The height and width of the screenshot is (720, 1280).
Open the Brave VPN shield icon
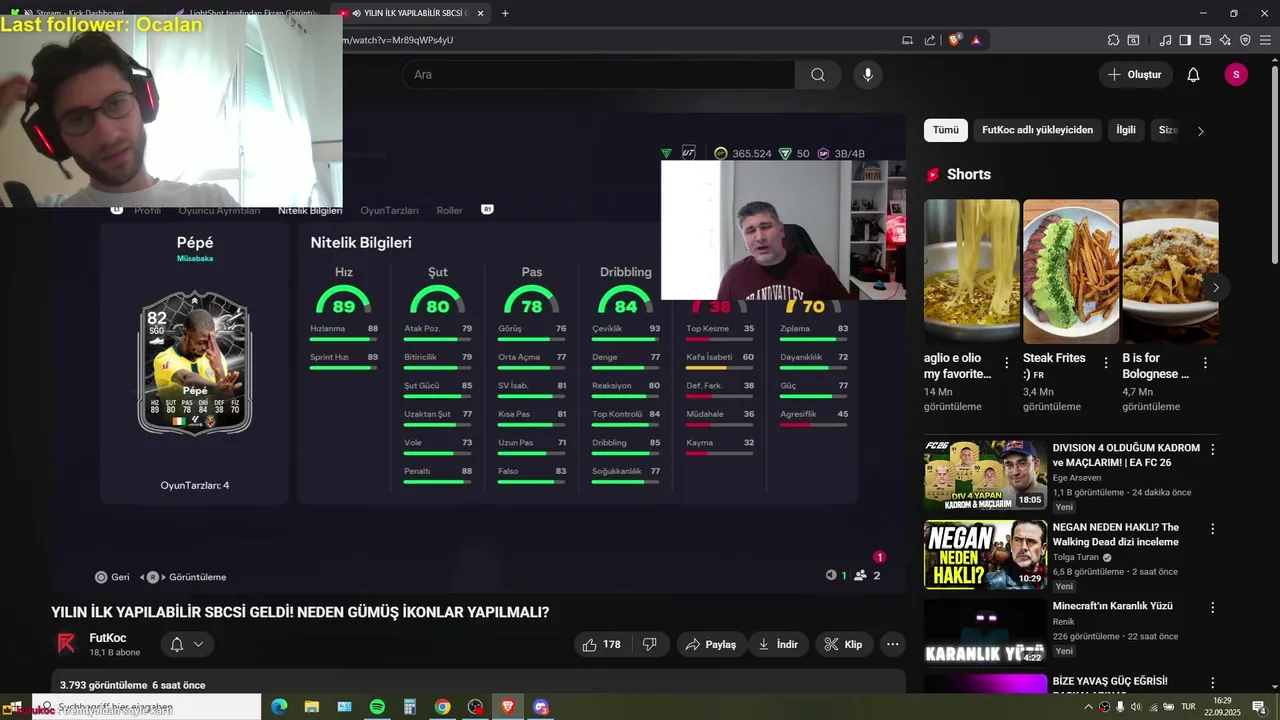coord(1245,40)
